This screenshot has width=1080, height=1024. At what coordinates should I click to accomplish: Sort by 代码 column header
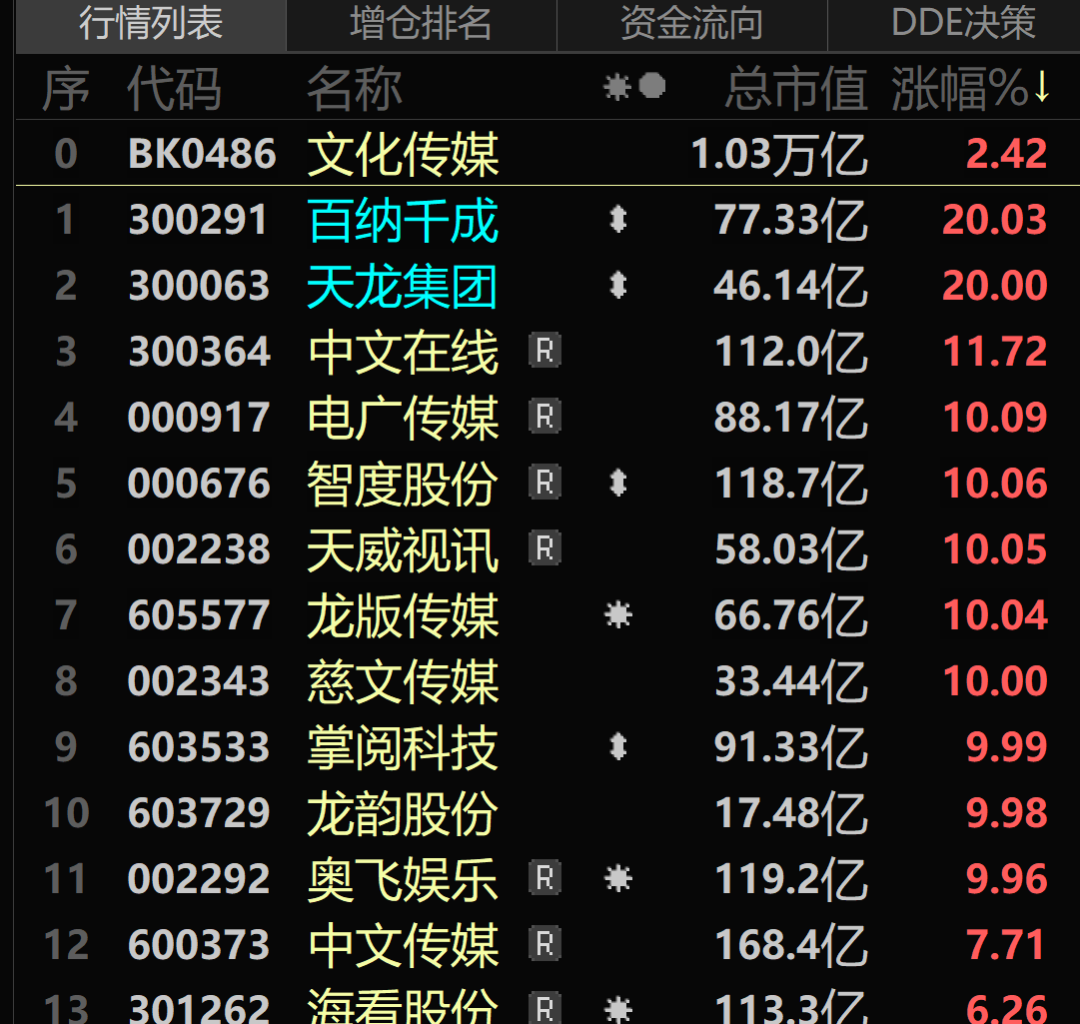pyautogui.click(x=174, y=89)
